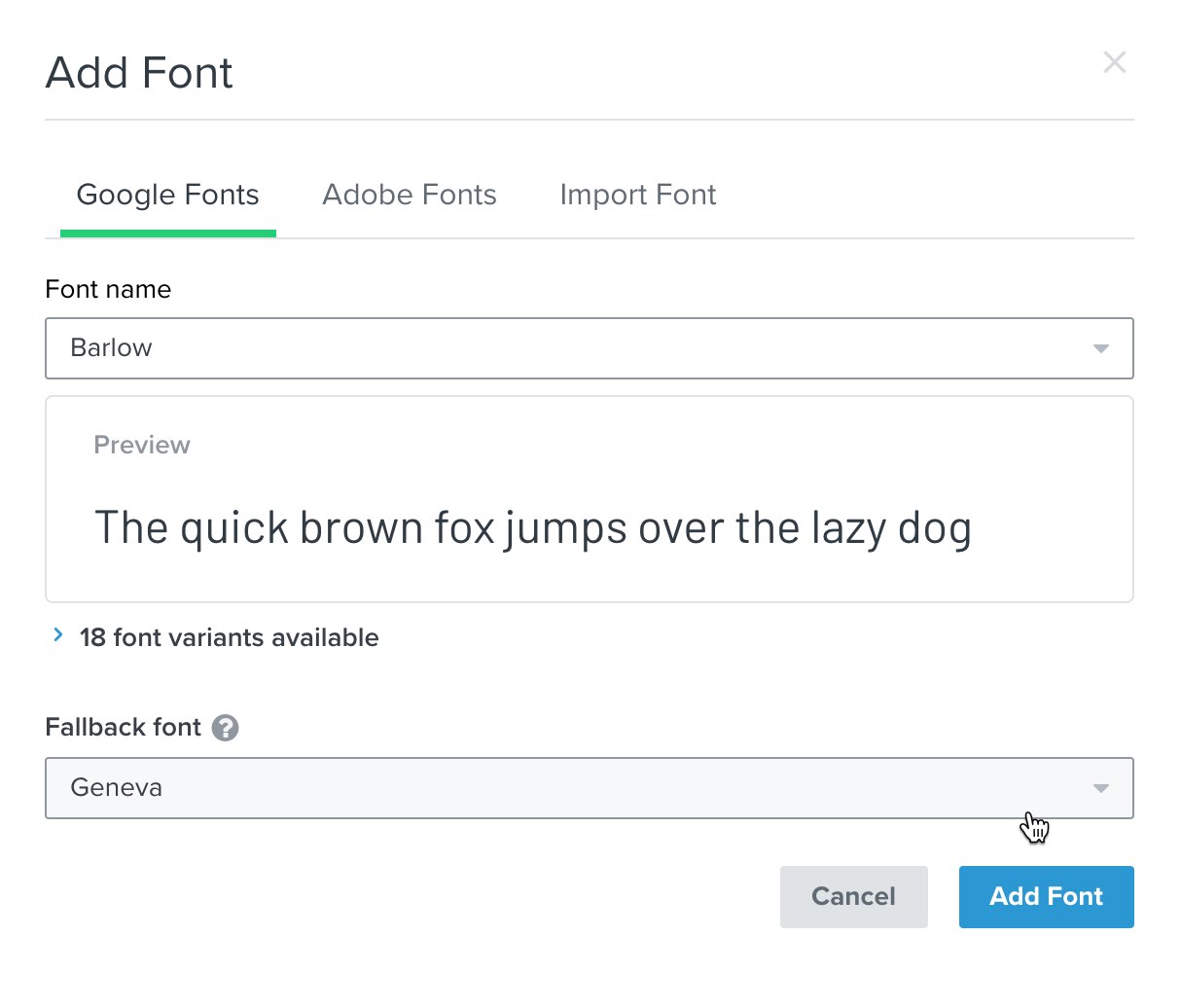This screenshot has height=1008, width=1181.
Task: Click the chevron next to font variants
Action: [58, 636]
